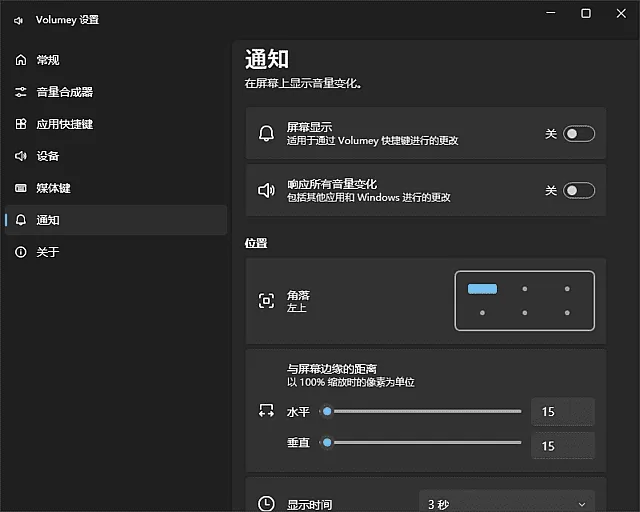
Task: Click the 在屏幕上显示音量变化 description
Action: (302, 84)
